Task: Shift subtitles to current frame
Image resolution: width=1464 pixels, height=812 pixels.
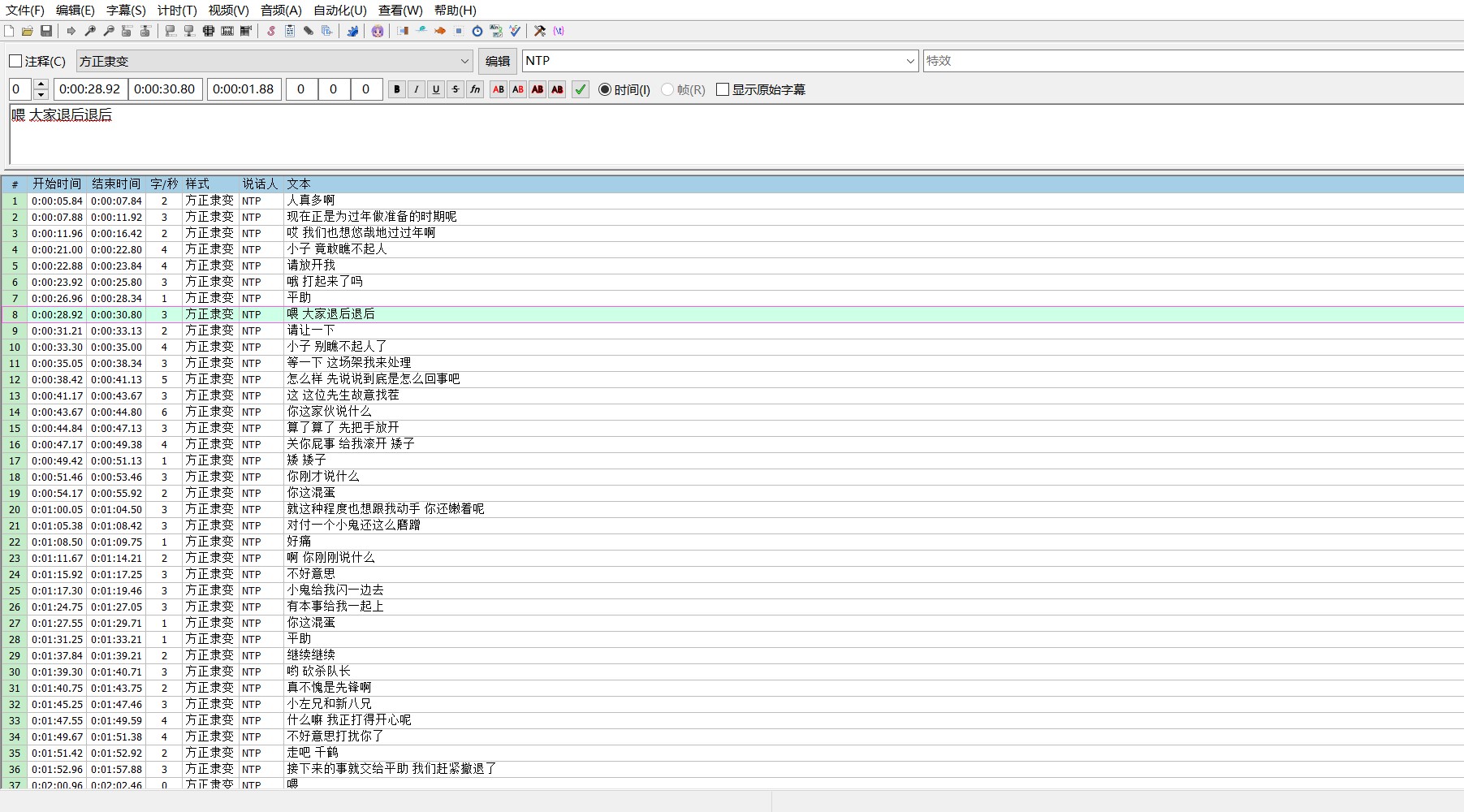Action: [246, 31]
